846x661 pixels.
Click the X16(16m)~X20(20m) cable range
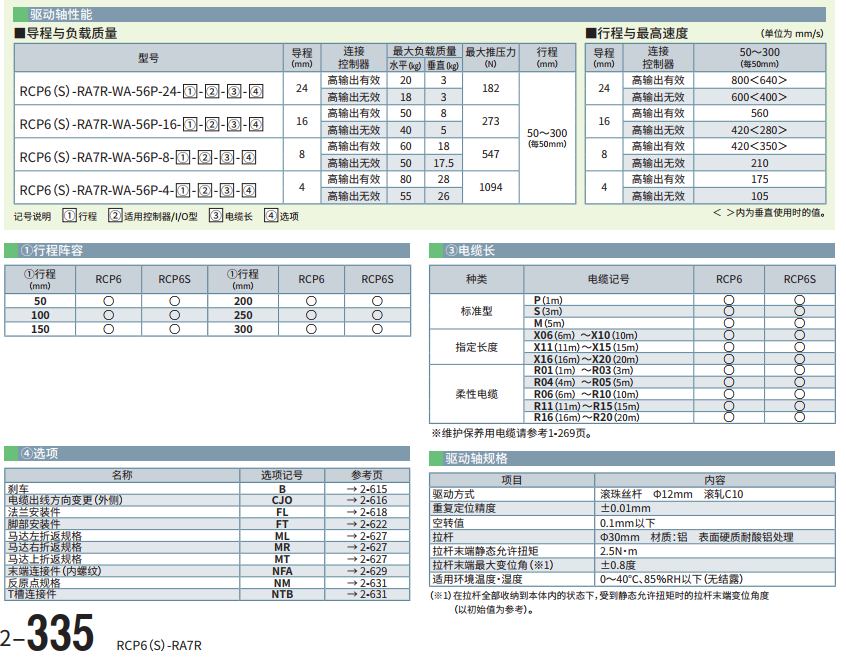[586, 359]
